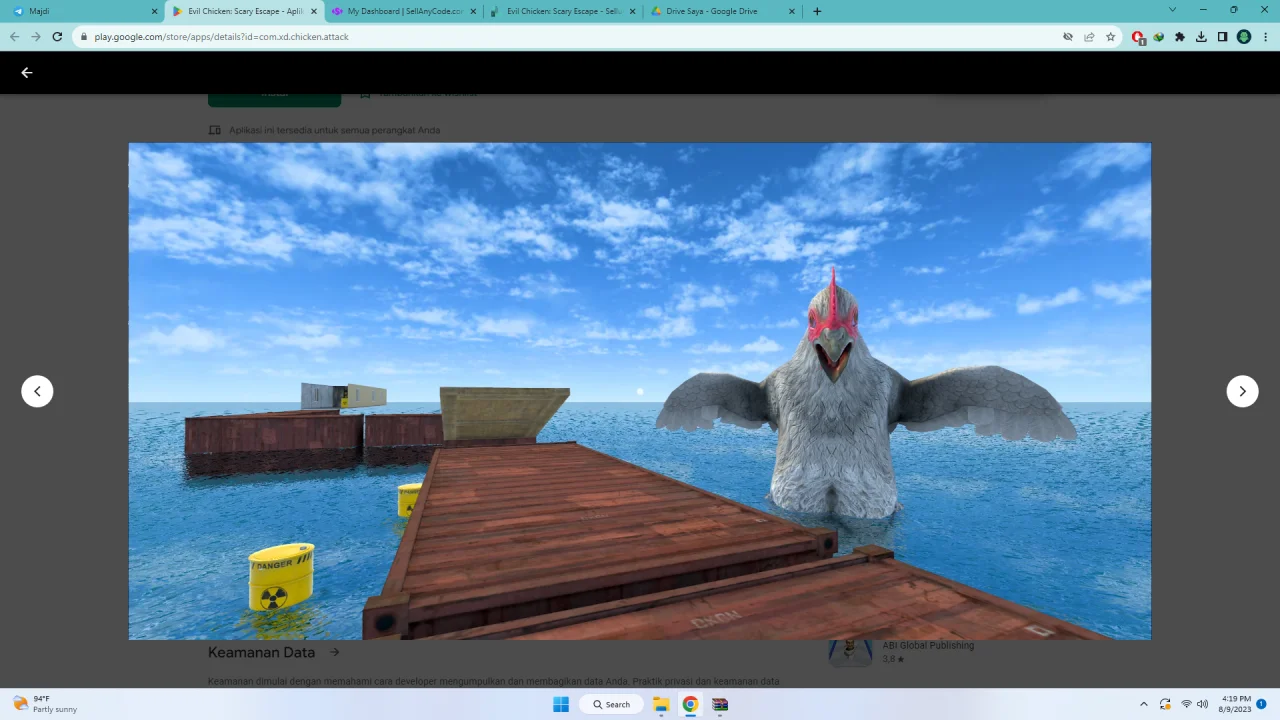Screen dimensions: 1280x720
Task: Reload the current page
Action: [57, 37]
